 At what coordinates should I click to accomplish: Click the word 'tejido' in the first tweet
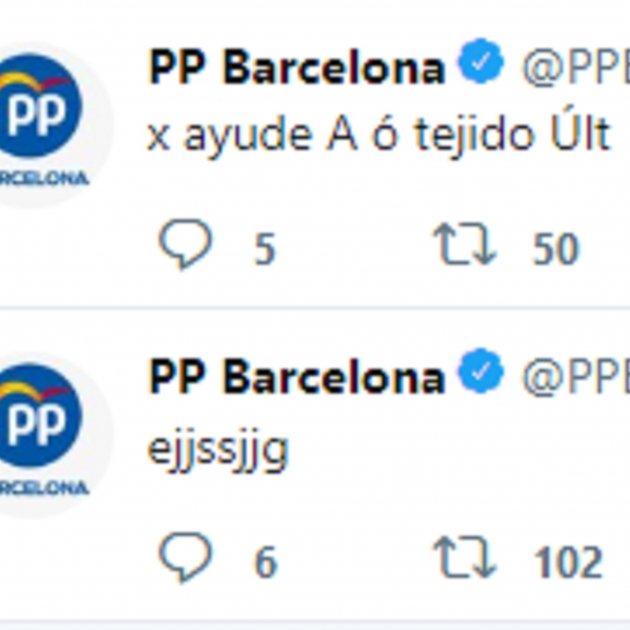pos(474,135)
